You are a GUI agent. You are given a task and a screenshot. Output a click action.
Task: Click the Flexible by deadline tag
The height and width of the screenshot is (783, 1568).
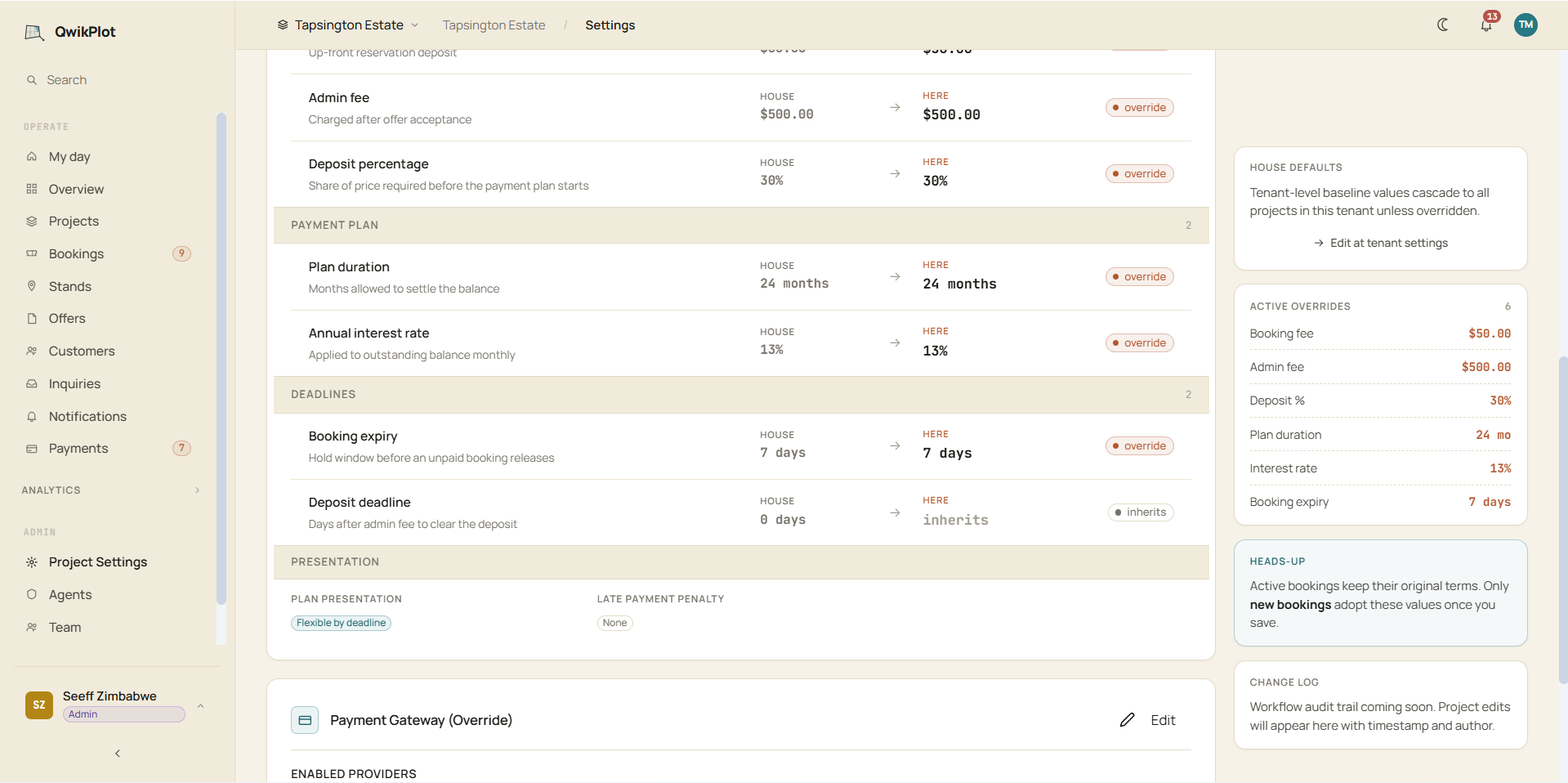coord(341,623)
